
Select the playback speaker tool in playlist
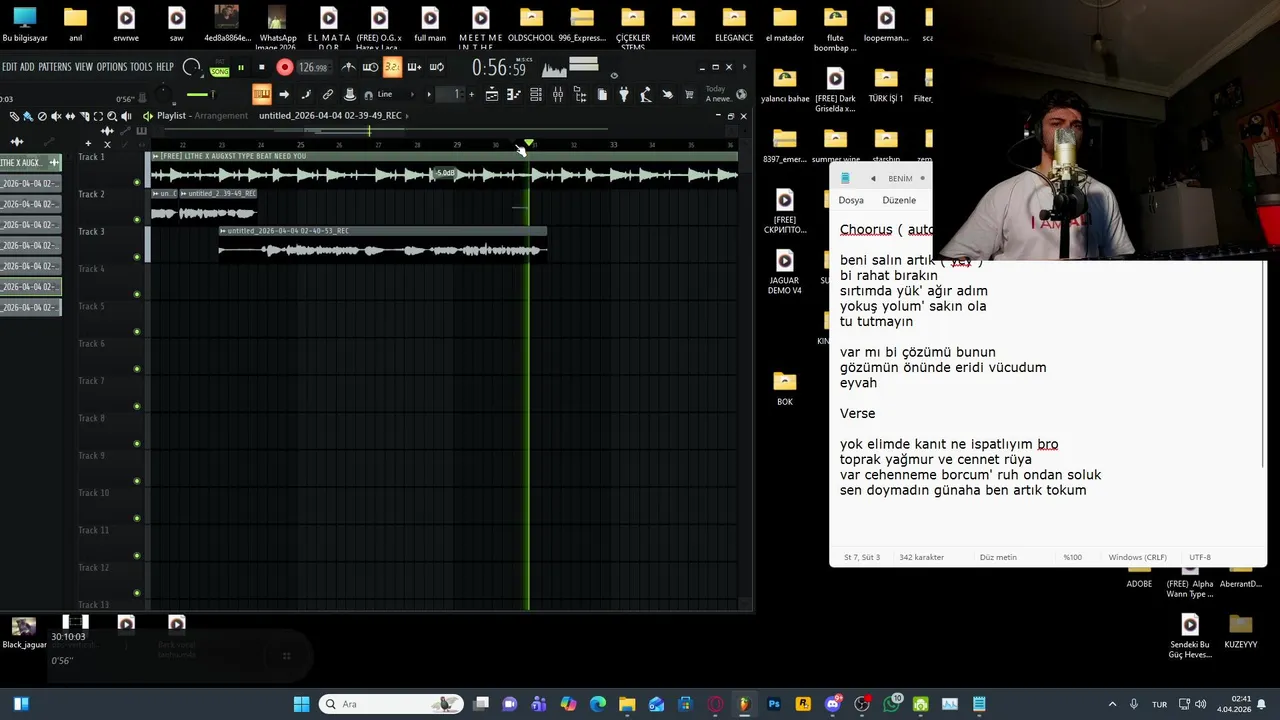point(126,116)
